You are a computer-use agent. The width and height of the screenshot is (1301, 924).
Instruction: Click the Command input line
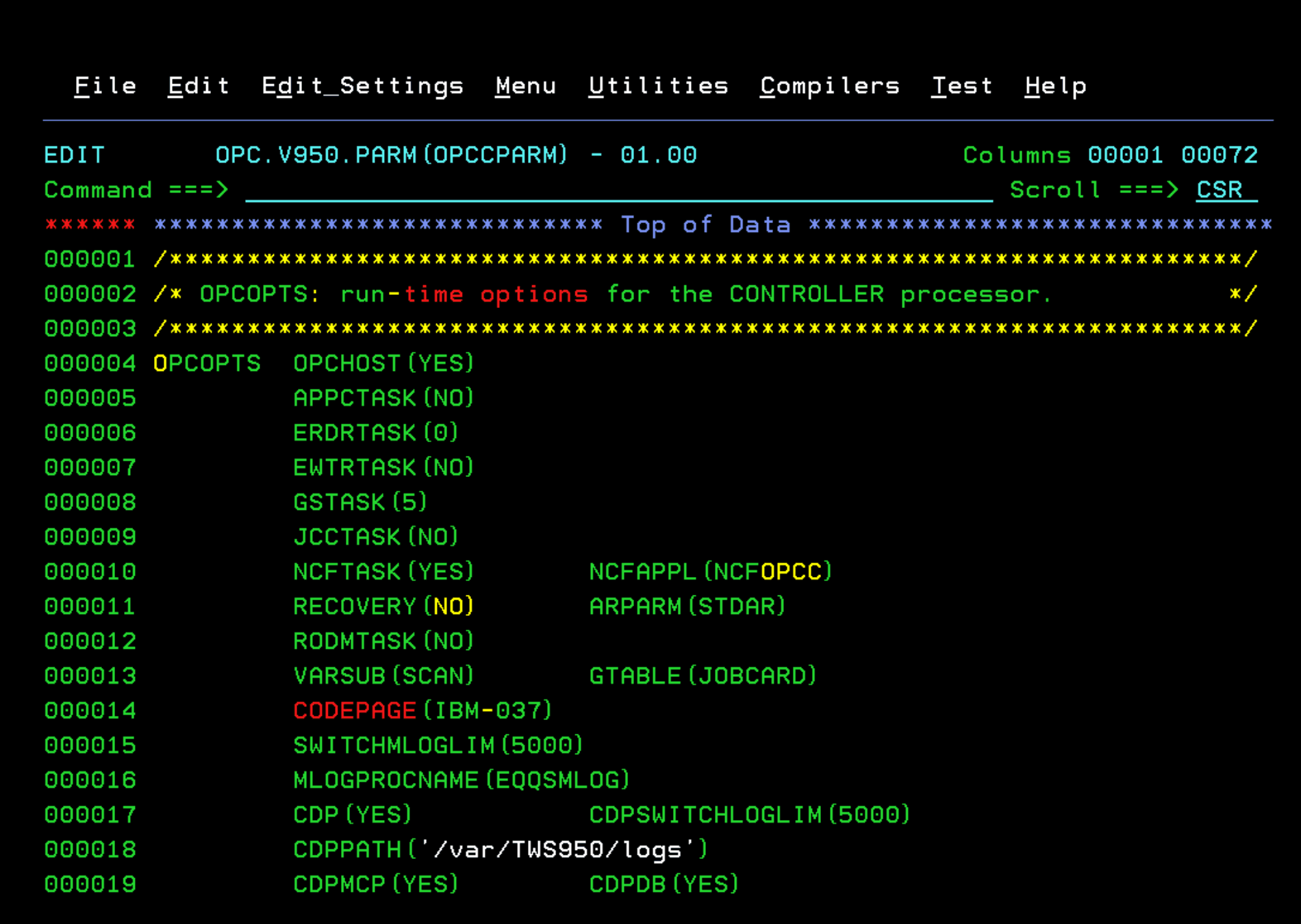click(x=616, y=190)
